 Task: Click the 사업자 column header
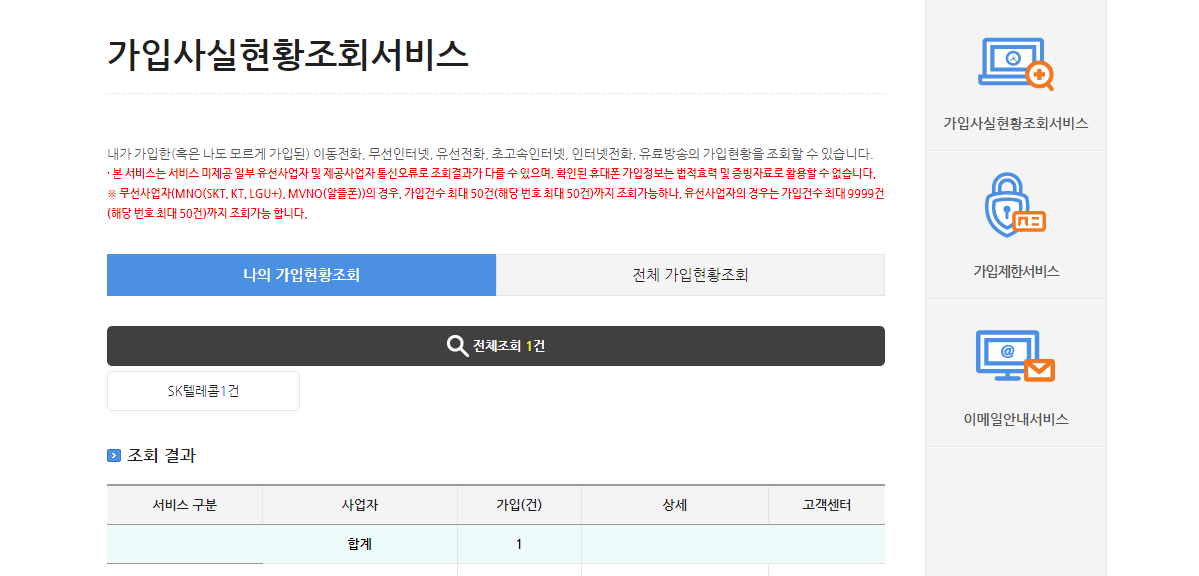pos(361,505)
